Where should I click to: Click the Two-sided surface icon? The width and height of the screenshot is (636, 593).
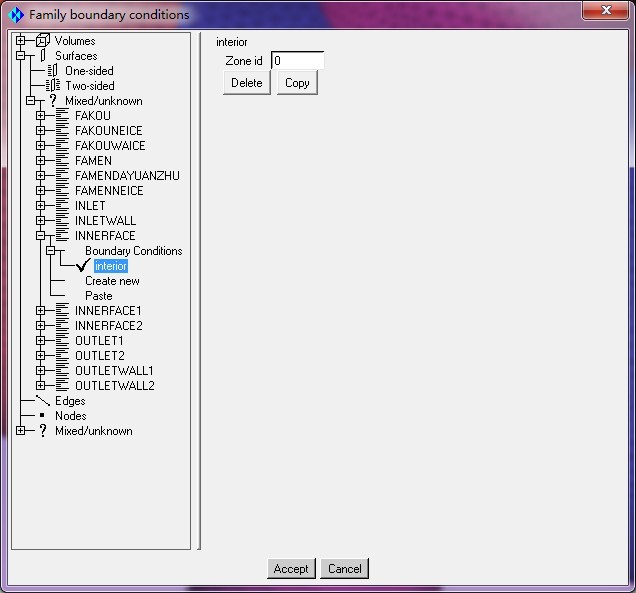point(53,86)
